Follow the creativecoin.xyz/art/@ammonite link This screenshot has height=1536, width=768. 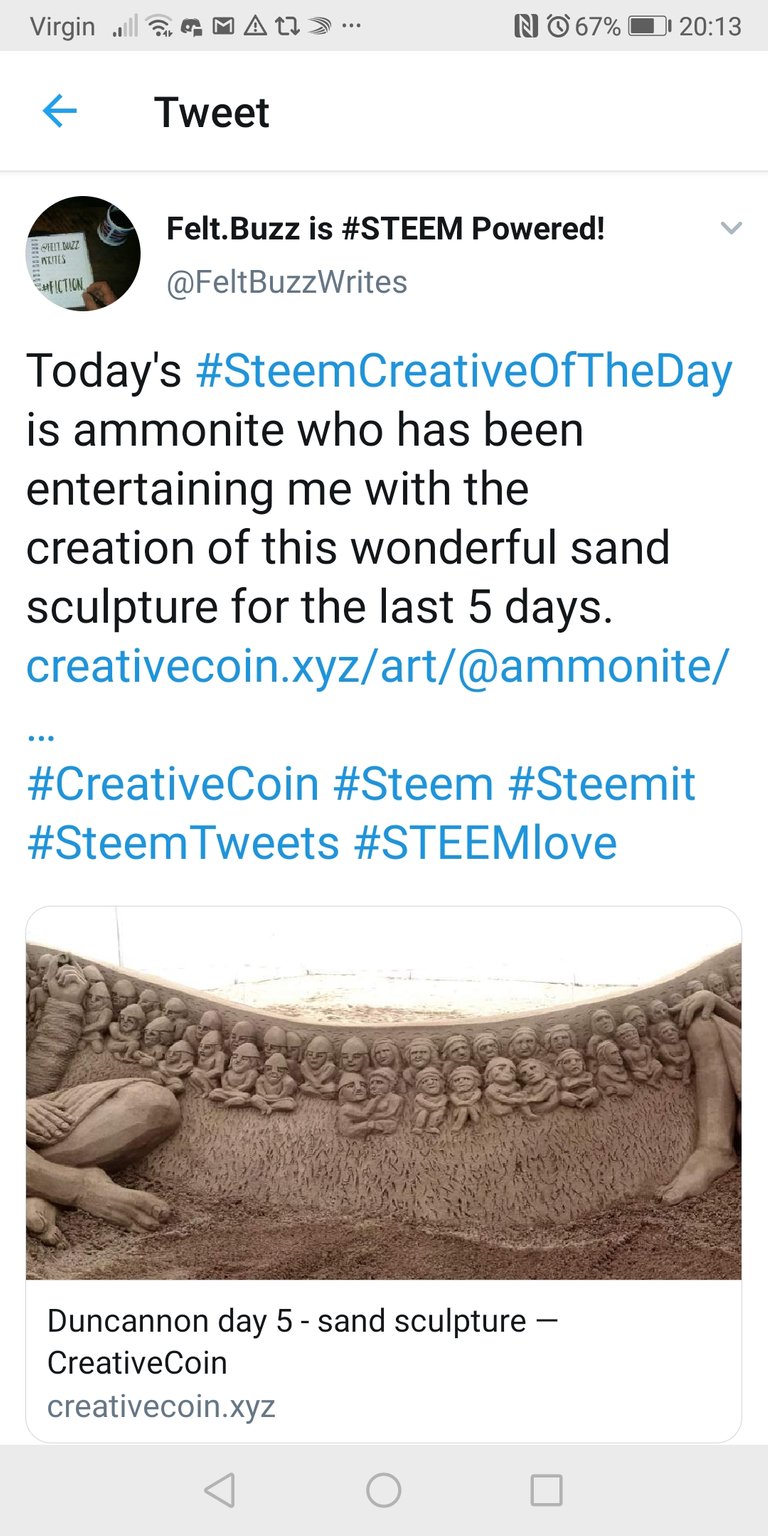(x=378, y=666)
